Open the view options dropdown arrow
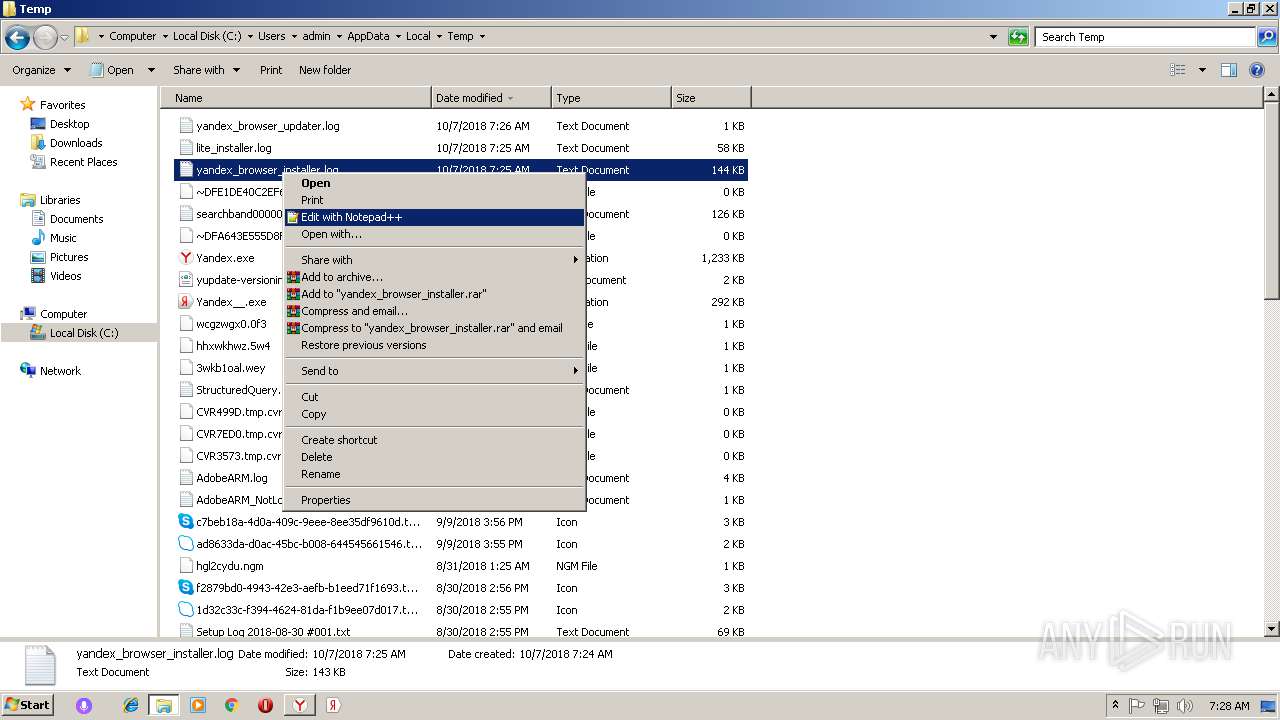The image size is (1280, 720). tap(1202, 70)
